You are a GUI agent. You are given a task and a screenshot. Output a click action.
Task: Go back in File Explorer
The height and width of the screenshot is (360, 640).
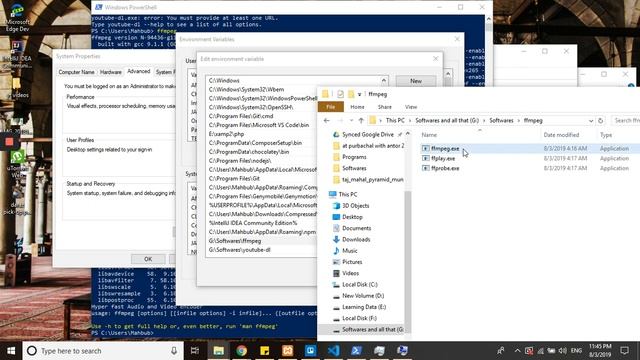327,120
